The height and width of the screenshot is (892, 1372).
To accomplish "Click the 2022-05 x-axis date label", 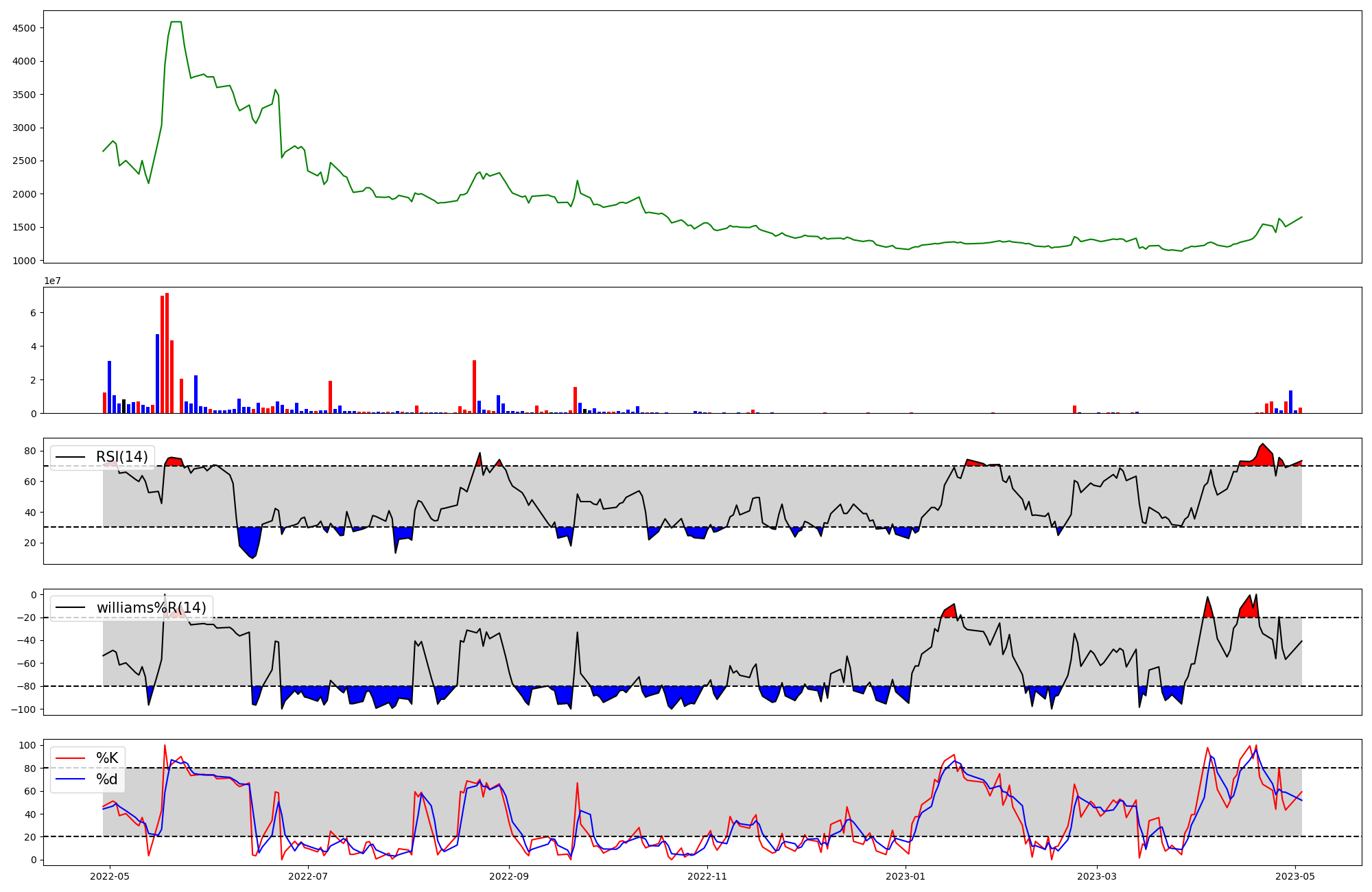I will pos(110,876).
